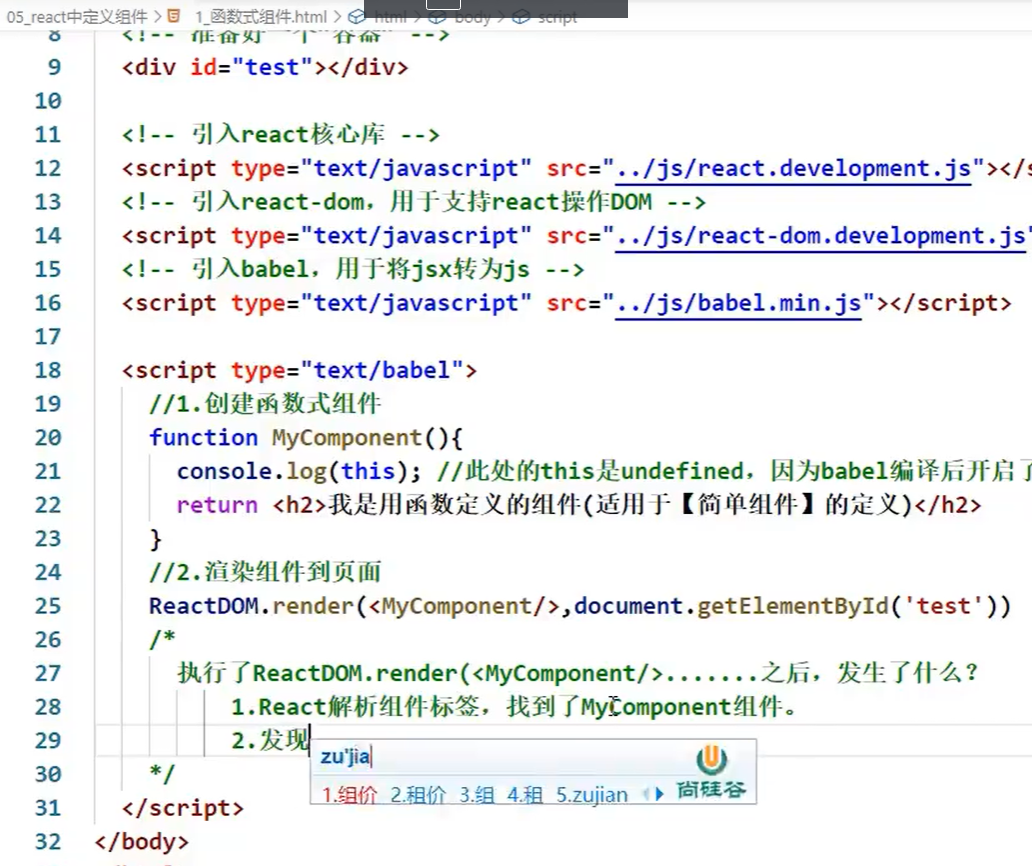Click the body element icon in breadcrumb
This screenshot has width=1032, height=866.
click(x=438, y=16)
